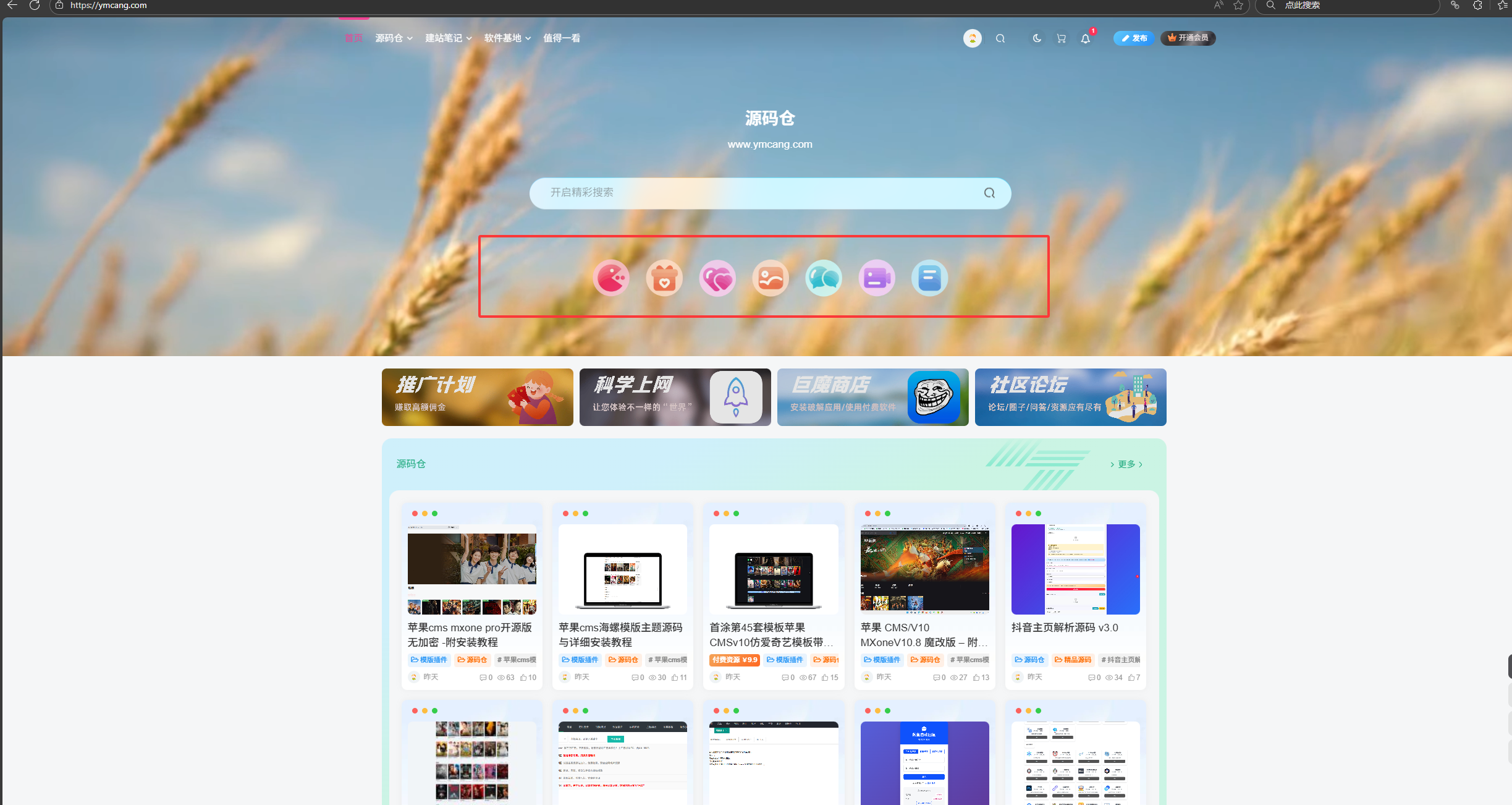Click the blue 发布 button
The height and width of the screenshot is (805, 1512).
click(x=1134, y=38)
